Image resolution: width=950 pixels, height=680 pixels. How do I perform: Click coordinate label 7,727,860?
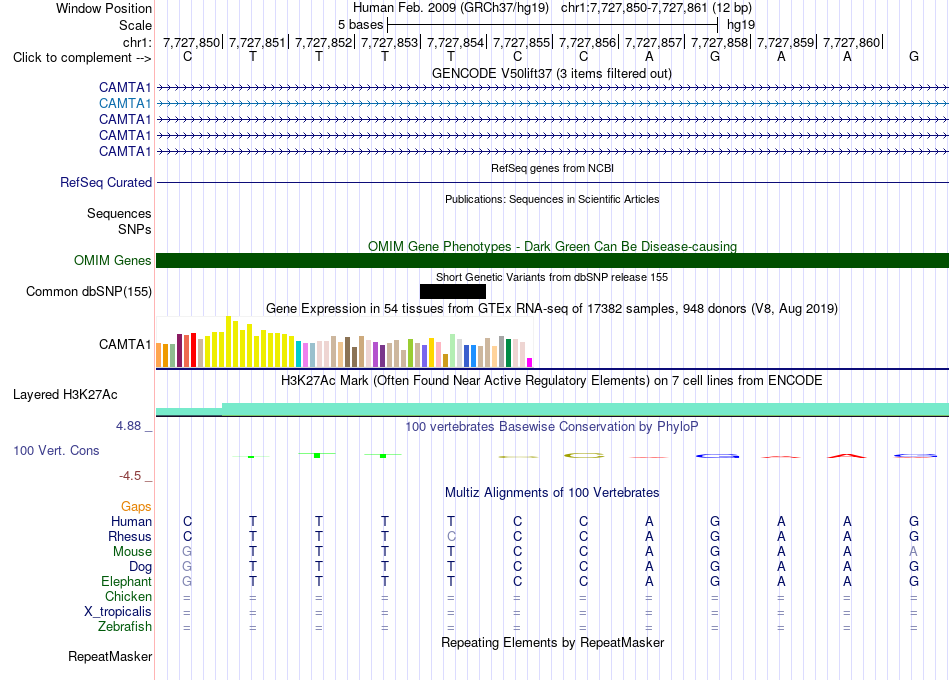[x=852, y=42]
